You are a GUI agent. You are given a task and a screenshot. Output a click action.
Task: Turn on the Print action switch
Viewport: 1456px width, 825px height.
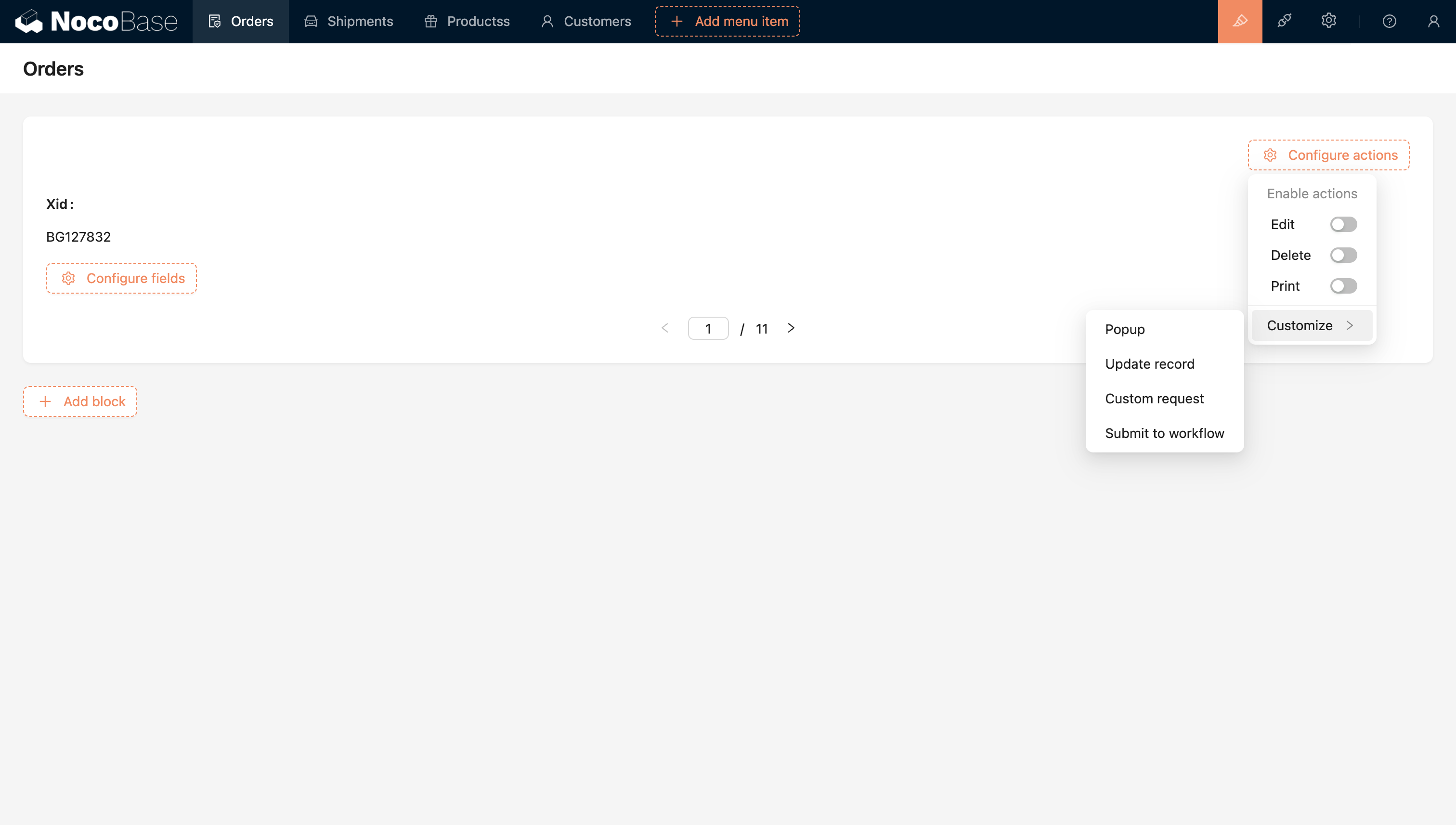(1343, 286)
